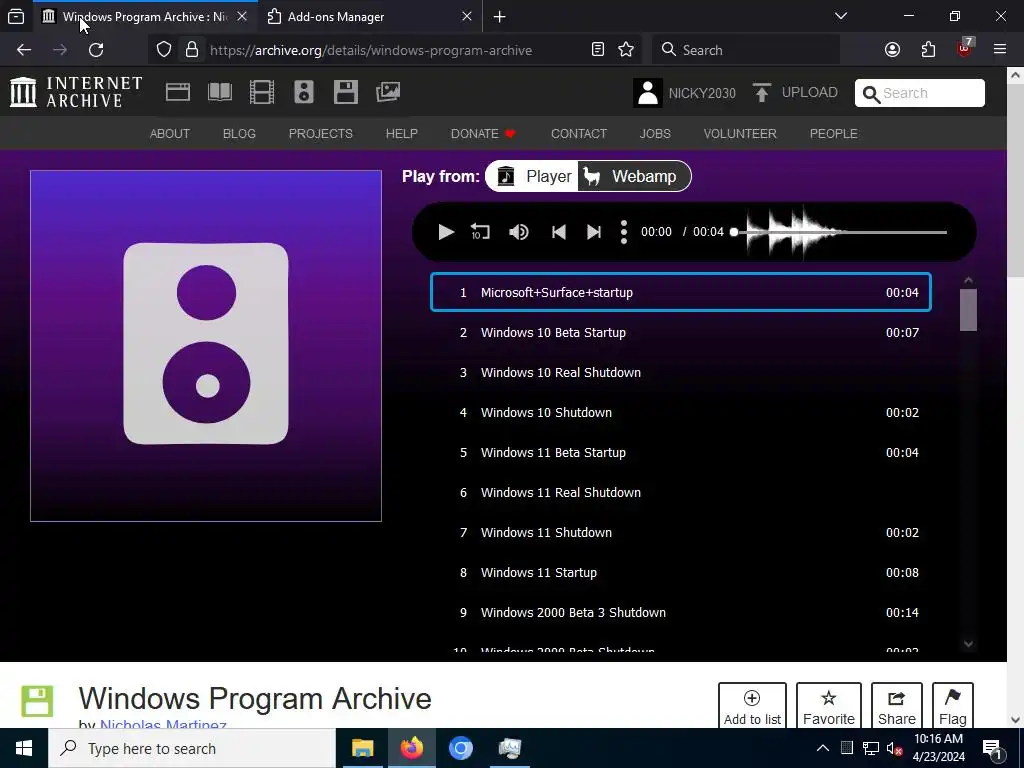Open the ABOUT menu item

coord(170,133)
